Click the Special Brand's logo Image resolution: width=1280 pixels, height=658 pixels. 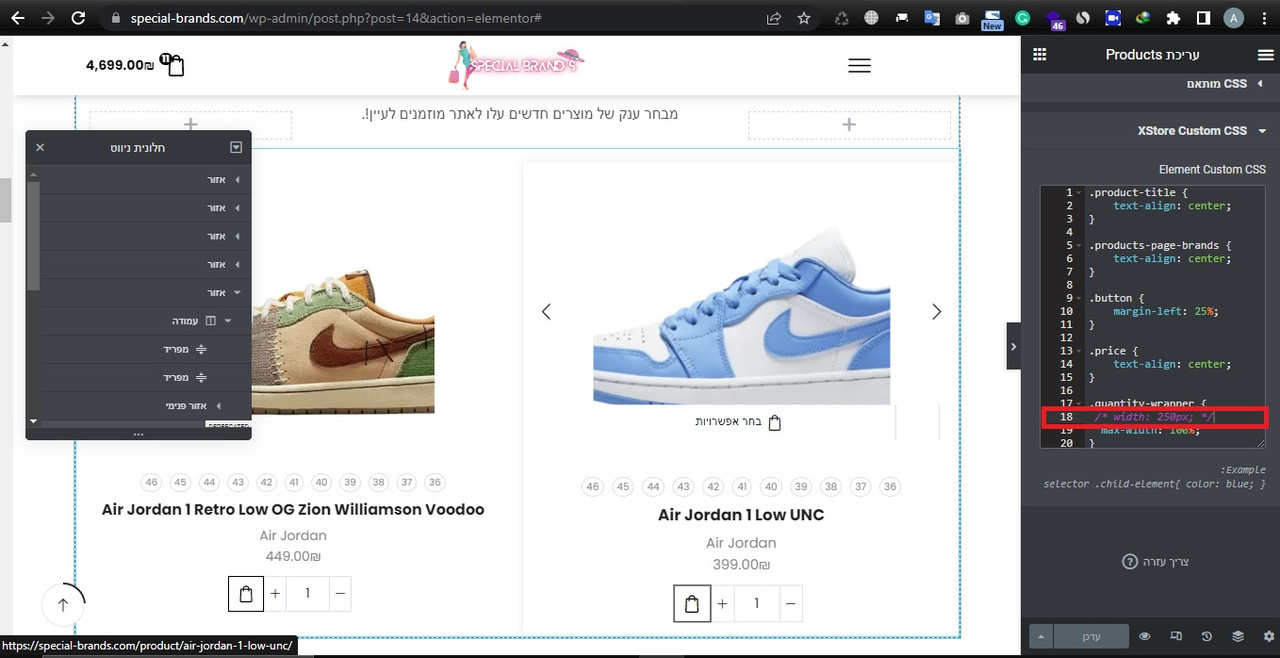point(516,64)
